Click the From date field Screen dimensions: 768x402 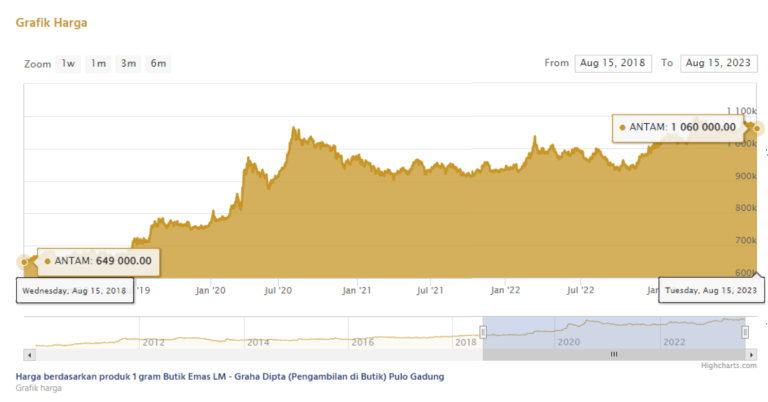[x=614, y=63]
